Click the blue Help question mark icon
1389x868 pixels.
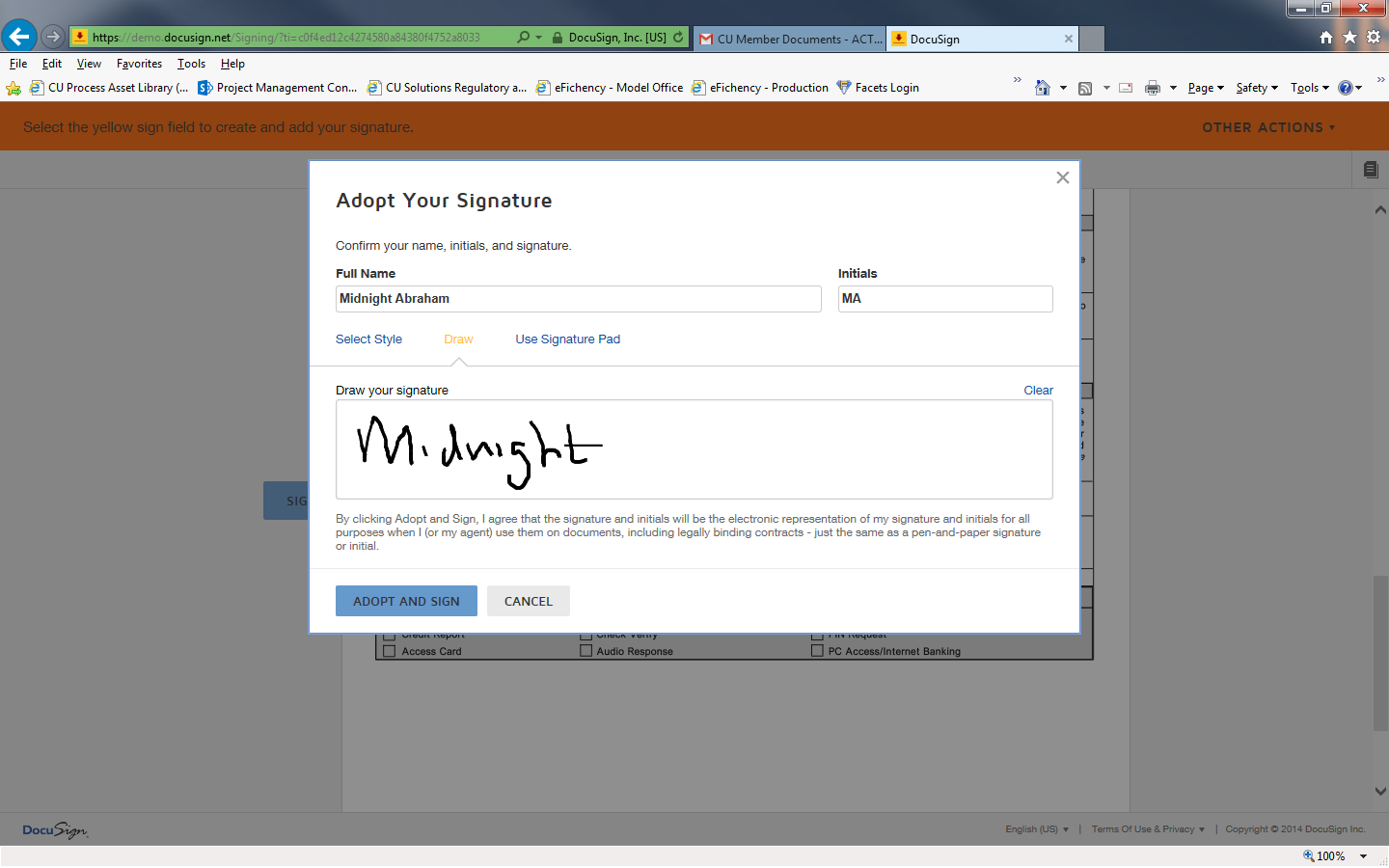pyautogui.click(x=1346, y=88)
